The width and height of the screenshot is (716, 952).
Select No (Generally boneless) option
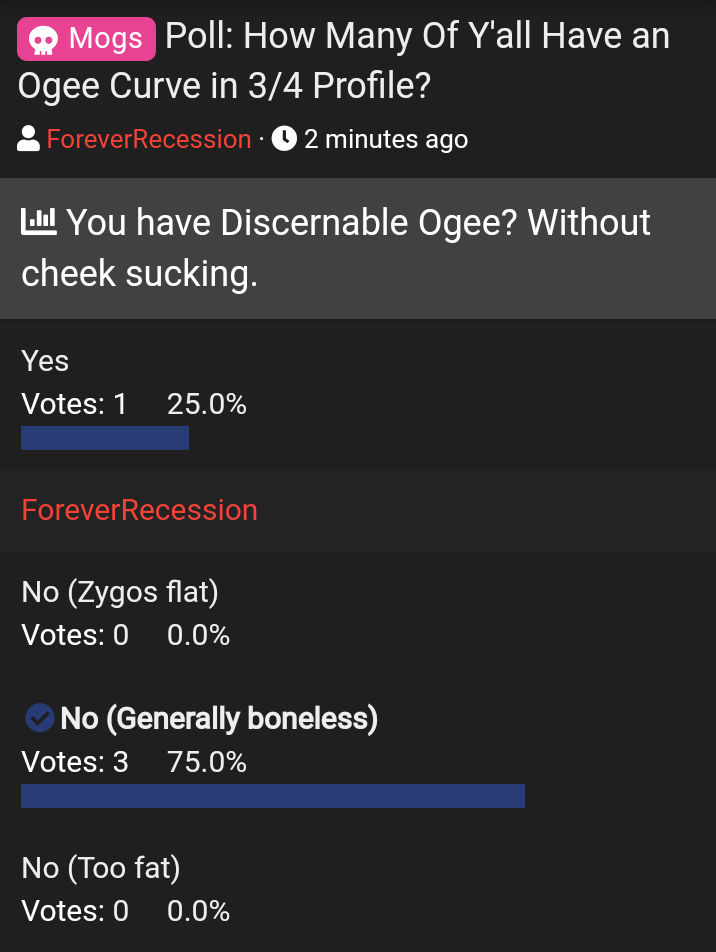click(x=219, y=718)
